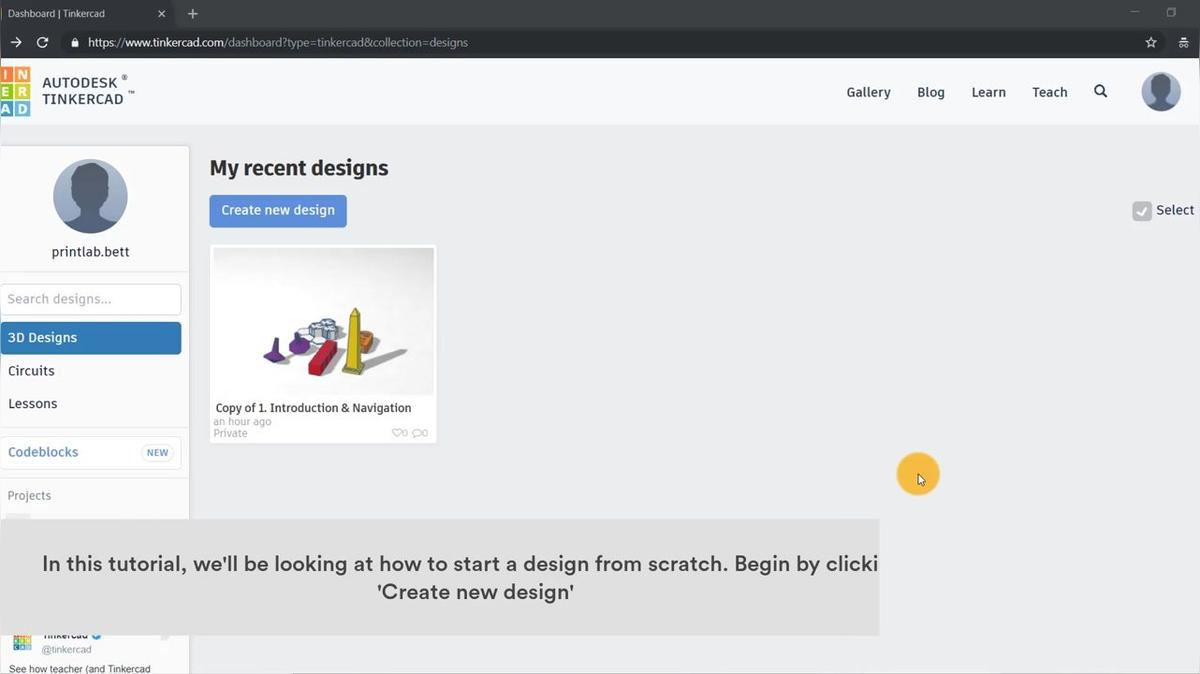Click the My recent designs heading
Screen dimensions: 1200x674
pos(299,168)
